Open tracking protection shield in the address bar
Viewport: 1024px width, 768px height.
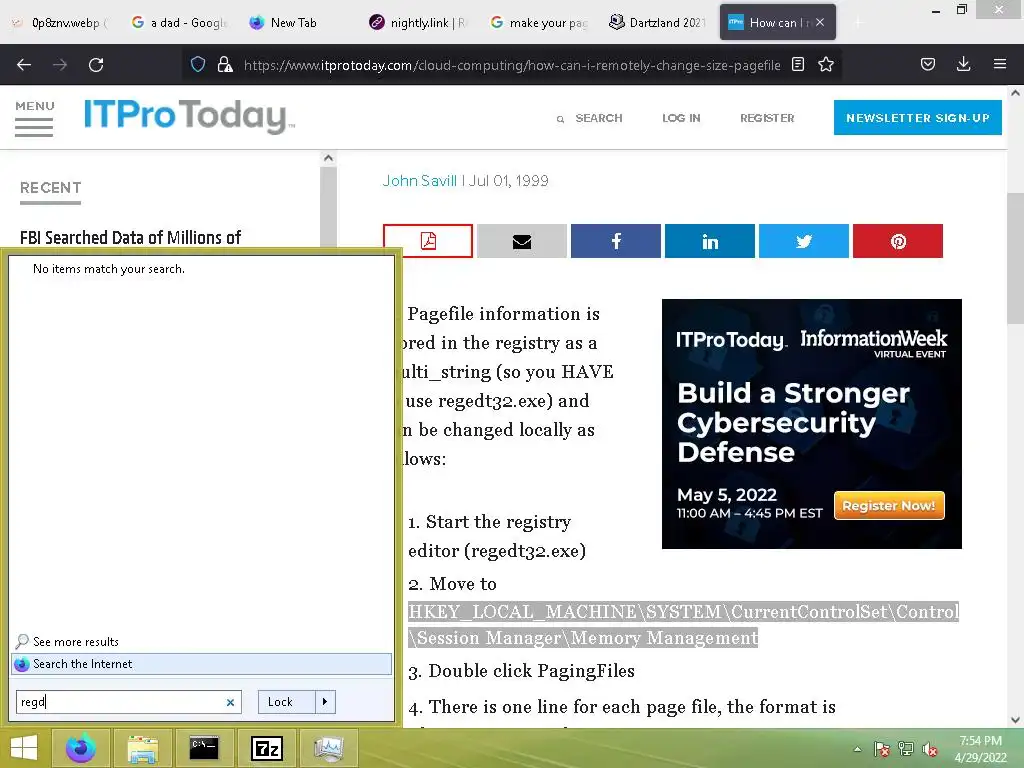point(198,64)
